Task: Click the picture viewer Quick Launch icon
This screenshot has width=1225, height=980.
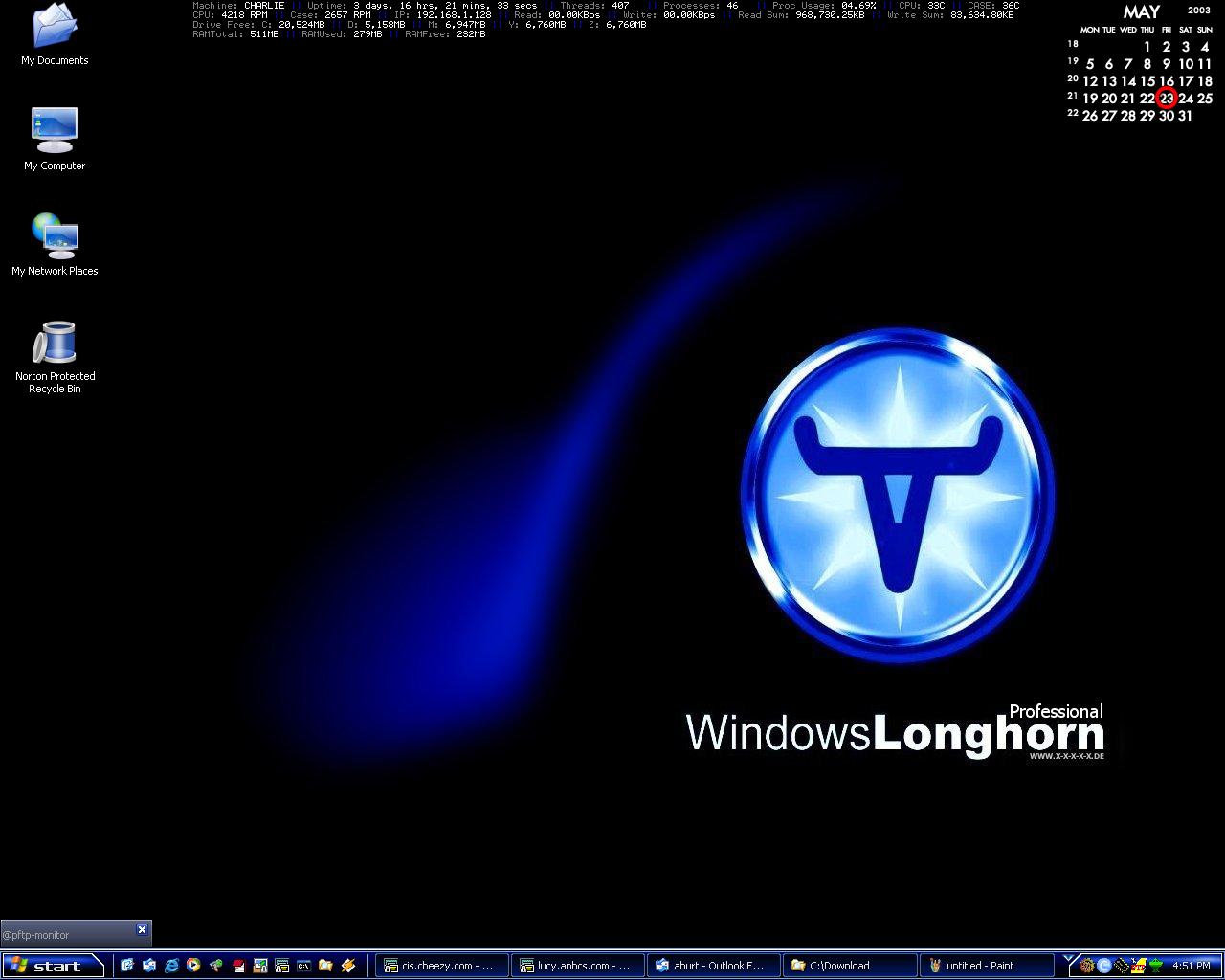Action: 259,966
